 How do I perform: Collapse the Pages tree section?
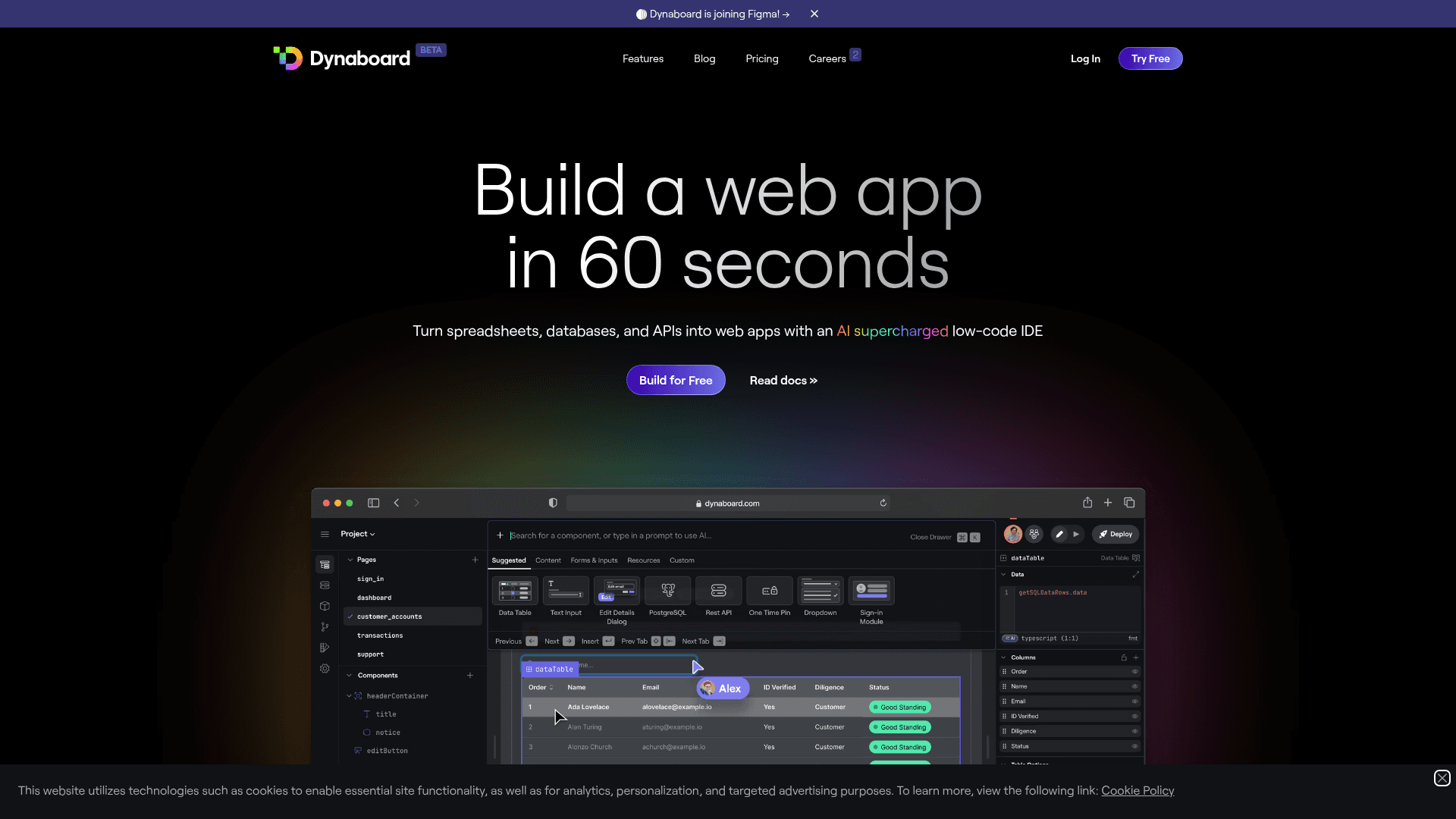point(350,560)
